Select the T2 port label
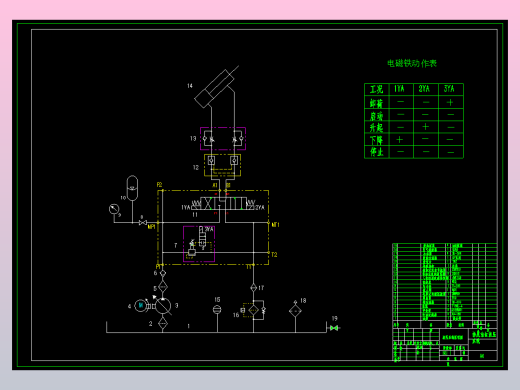 274,255
